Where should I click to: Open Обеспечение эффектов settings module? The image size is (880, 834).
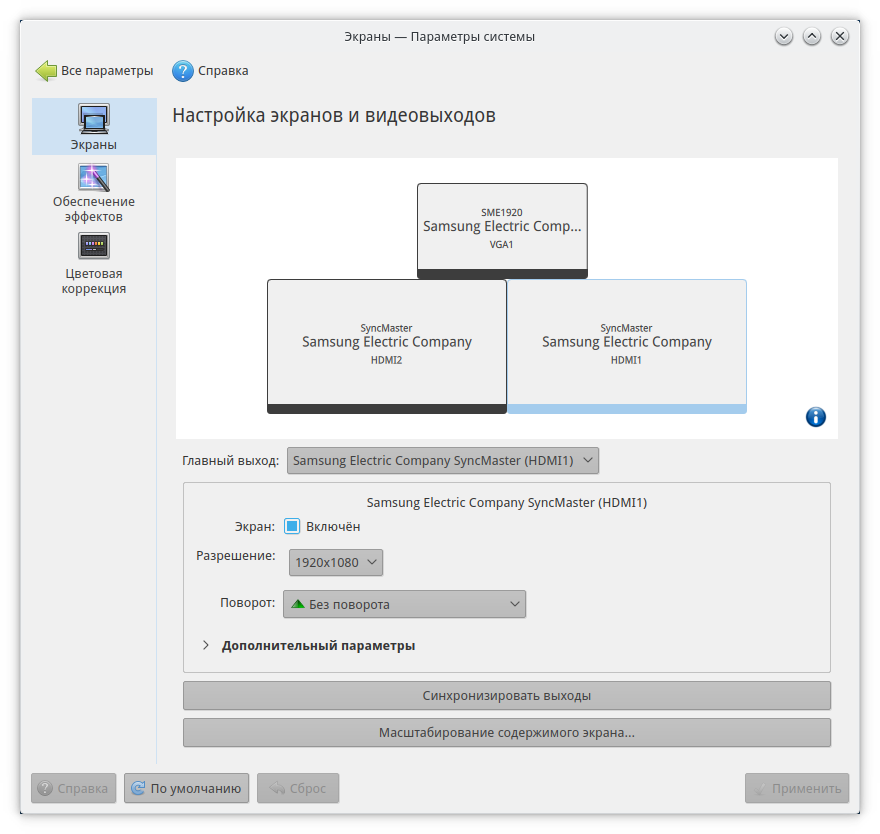click(x=94, y=194)
